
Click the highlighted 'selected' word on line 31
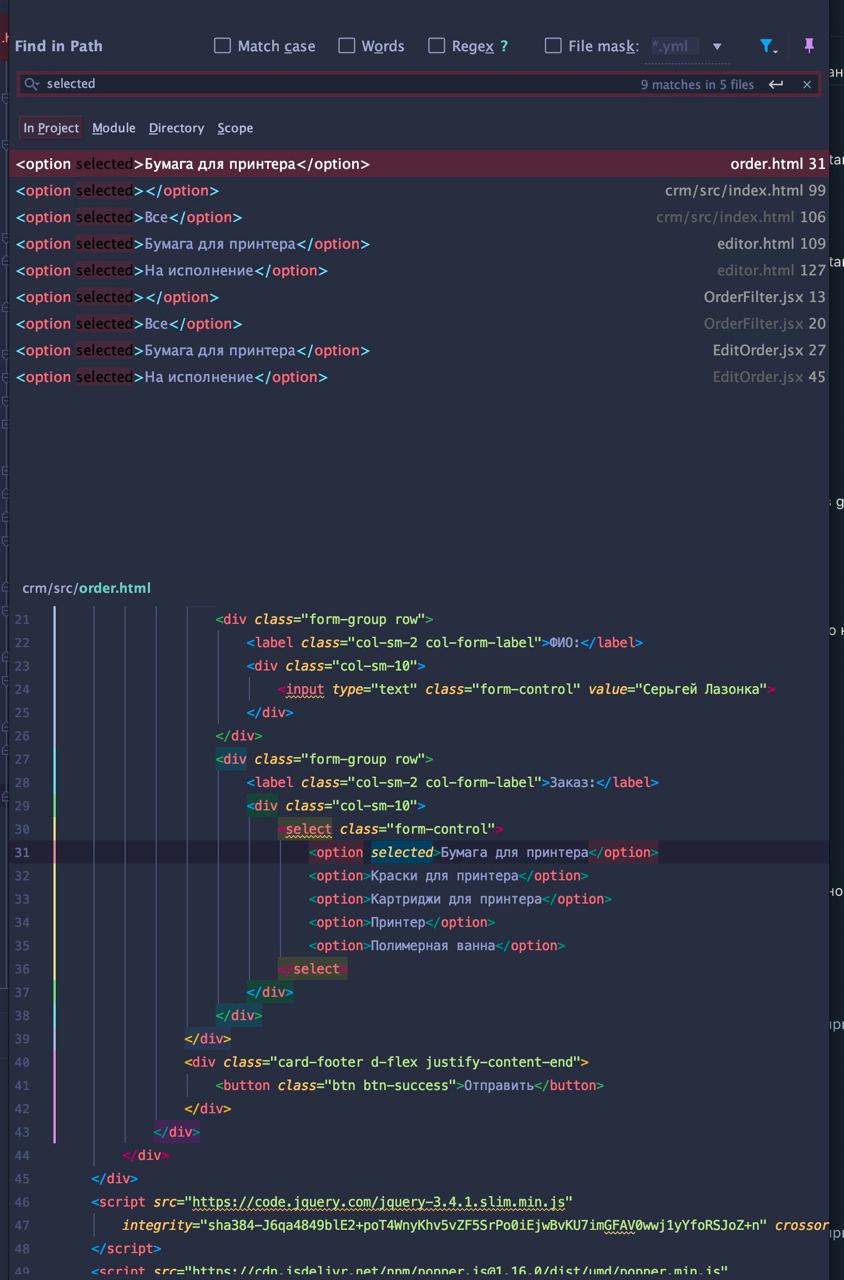click(401, 852)
